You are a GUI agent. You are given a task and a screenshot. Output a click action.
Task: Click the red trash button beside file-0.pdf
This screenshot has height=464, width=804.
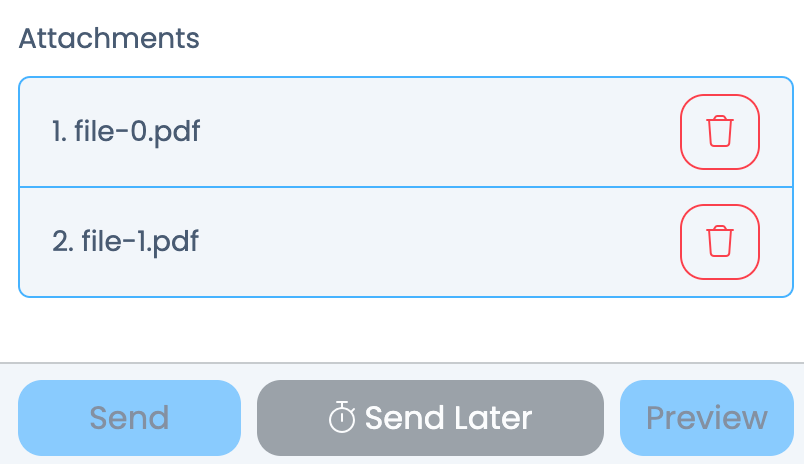pos(719,132)
